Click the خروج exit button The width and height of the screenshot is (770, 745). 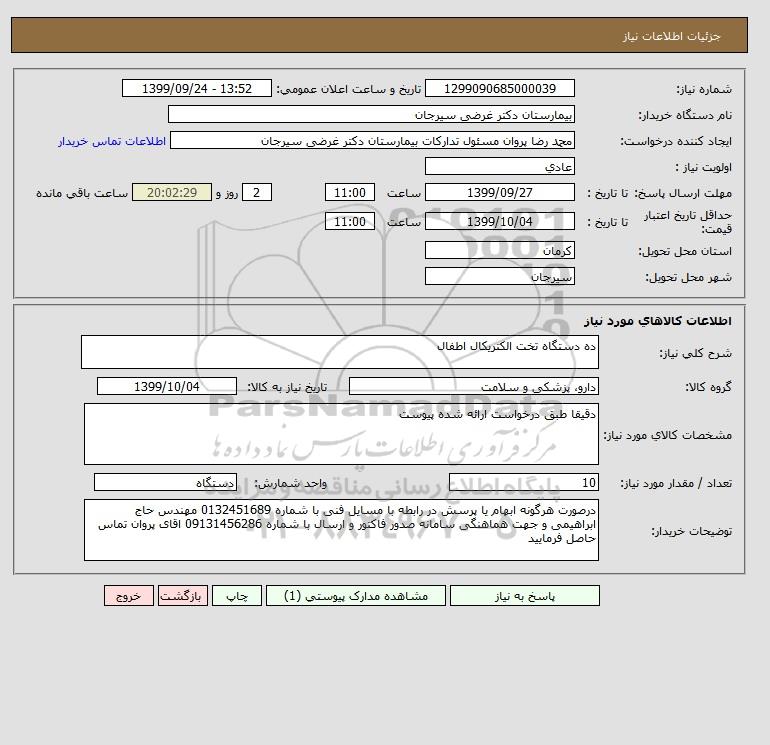(x=129, y=596)
